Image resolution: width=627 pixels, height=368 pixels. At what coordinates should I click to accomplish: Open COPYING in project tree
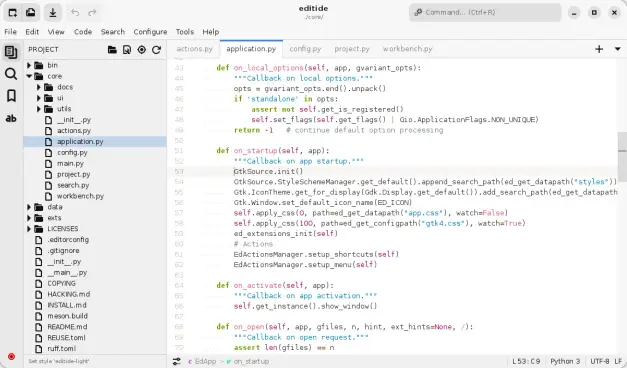62,284
